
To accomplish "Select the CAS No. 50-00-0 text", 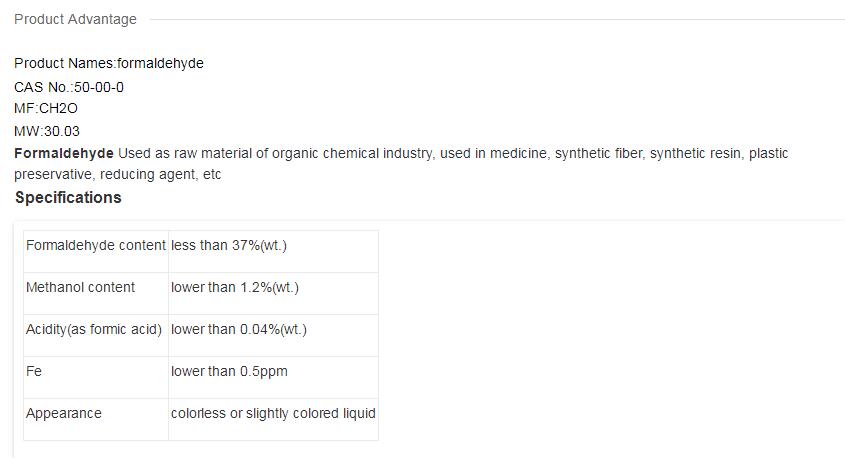I will (69, 87).
